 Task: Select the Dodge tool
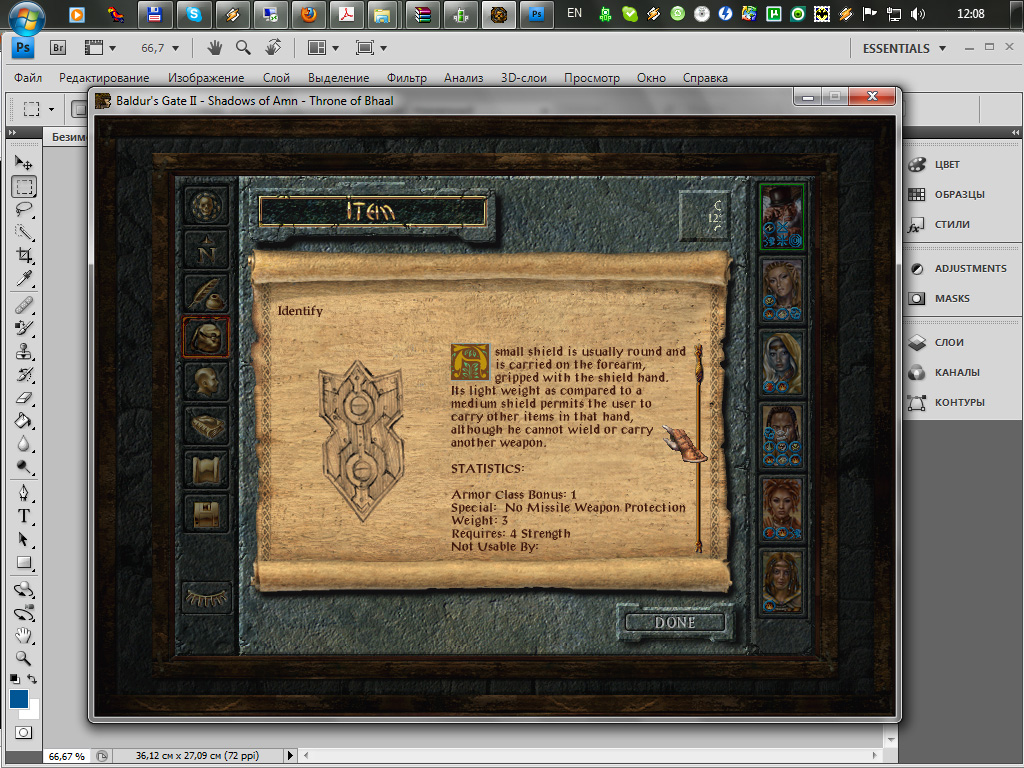pos(24,468)
